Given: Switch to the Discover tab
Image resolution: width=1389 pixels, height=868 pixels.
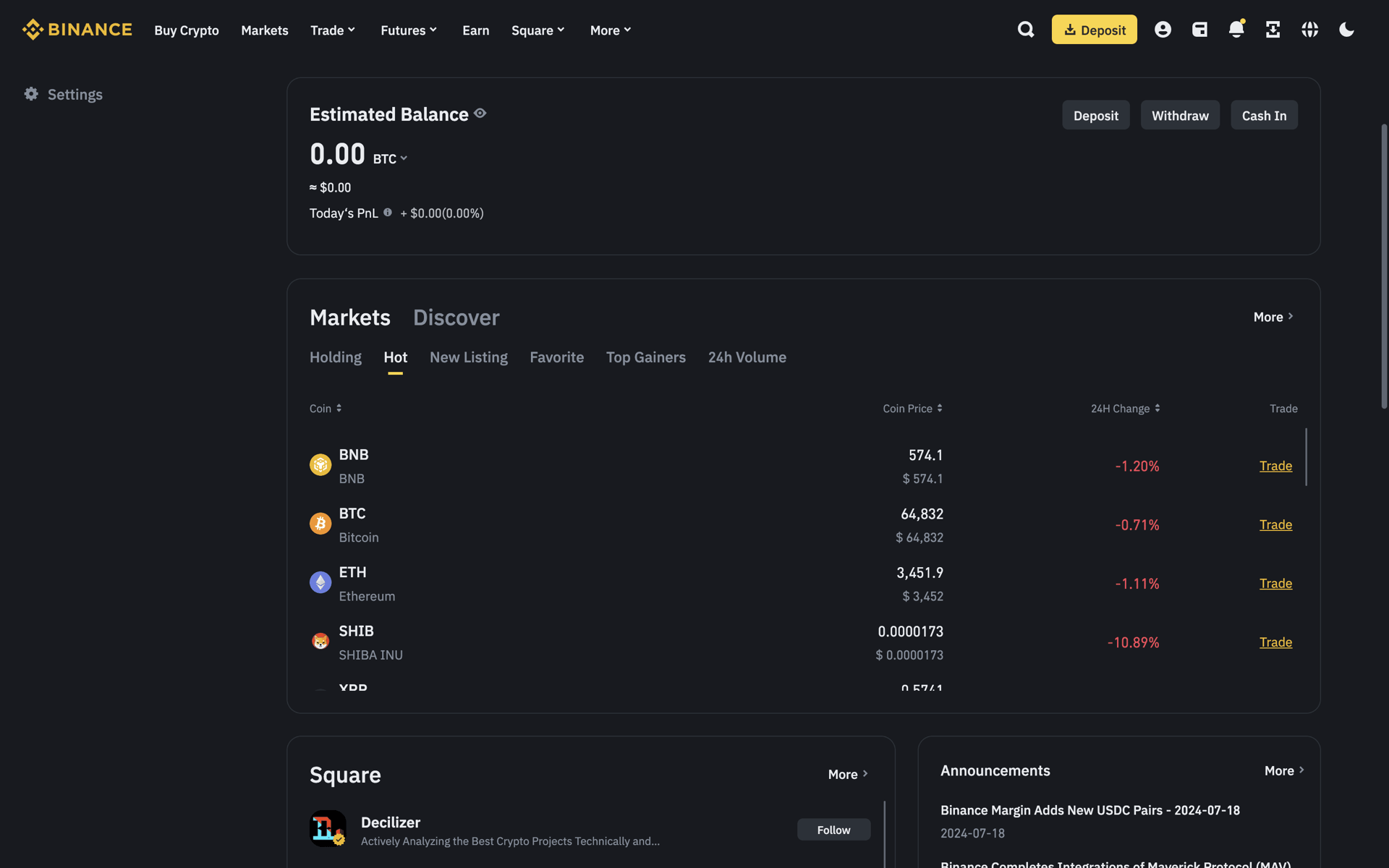Looking at the screenshot, I should coord(456,317).
